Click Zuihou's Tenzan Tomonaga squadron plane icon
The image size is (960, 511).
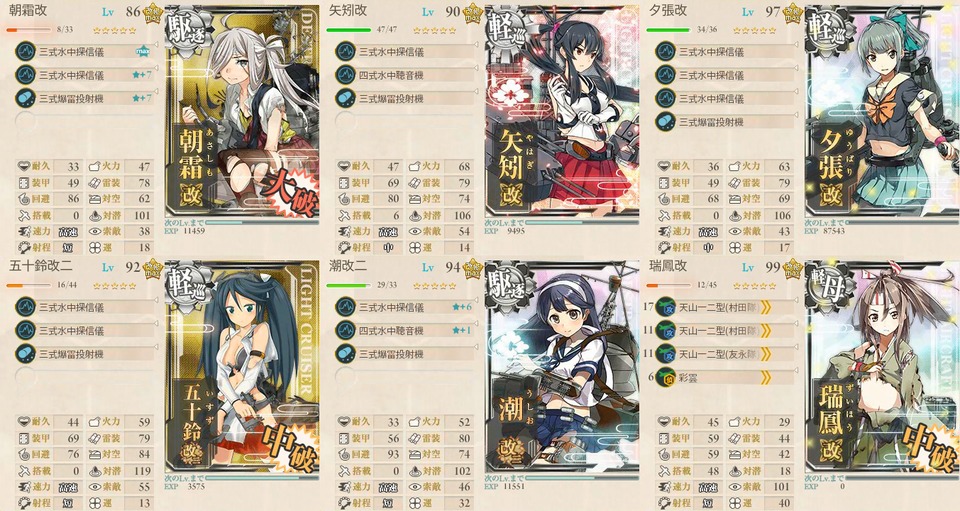665,354
